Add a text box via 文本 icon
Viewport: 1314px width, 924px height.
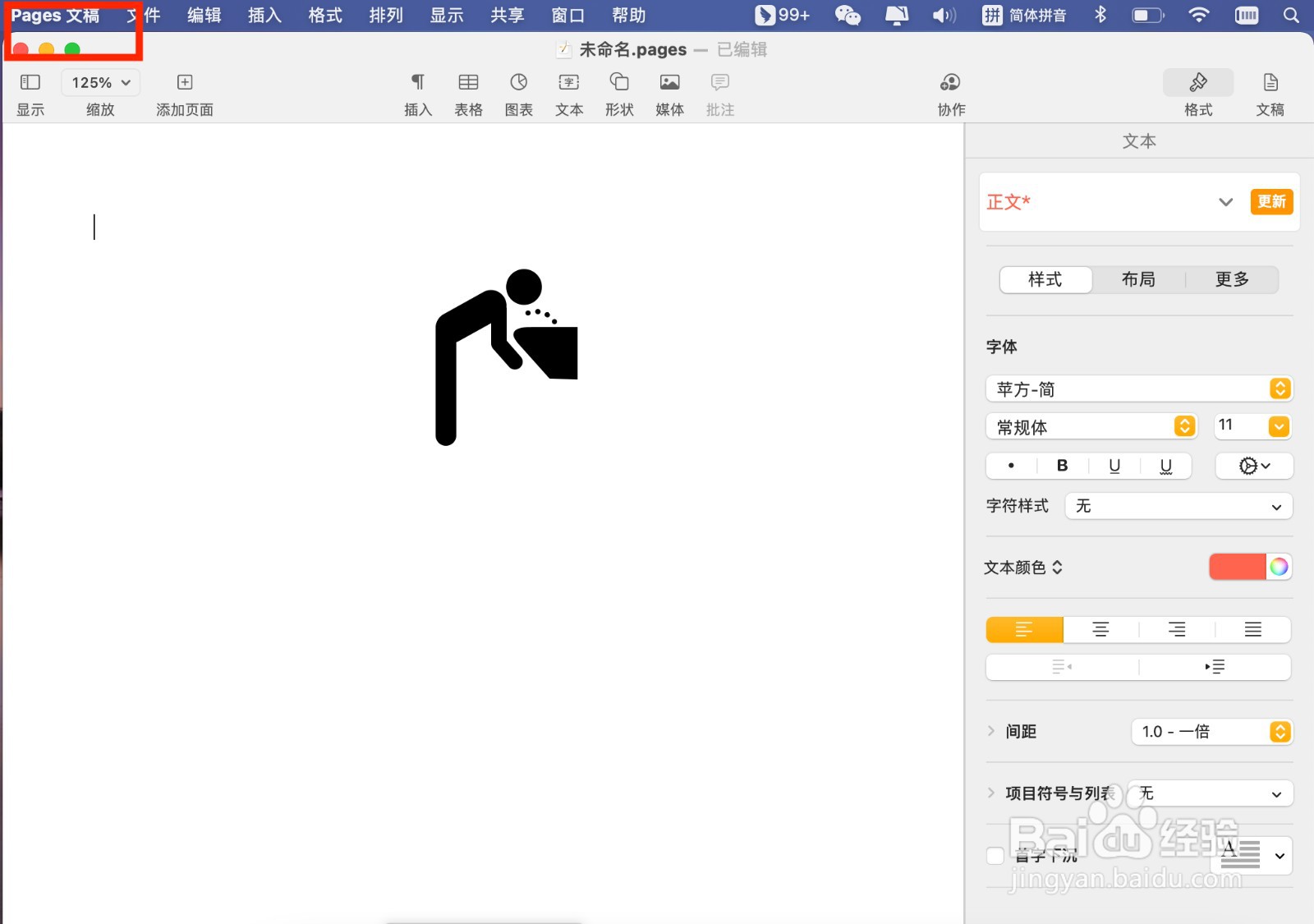[569, 82]
